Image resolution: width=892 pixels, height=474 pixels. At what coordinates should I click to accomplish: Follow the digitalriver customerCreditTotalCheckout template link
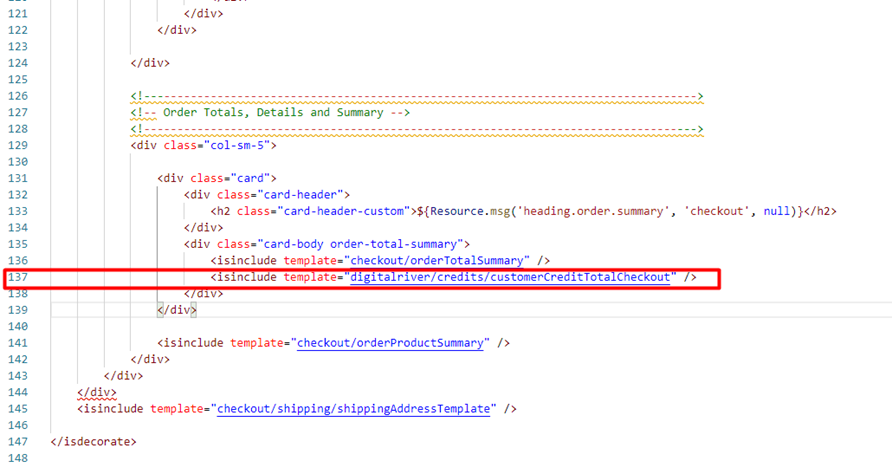pyautogui.click(x=509, y=277)
